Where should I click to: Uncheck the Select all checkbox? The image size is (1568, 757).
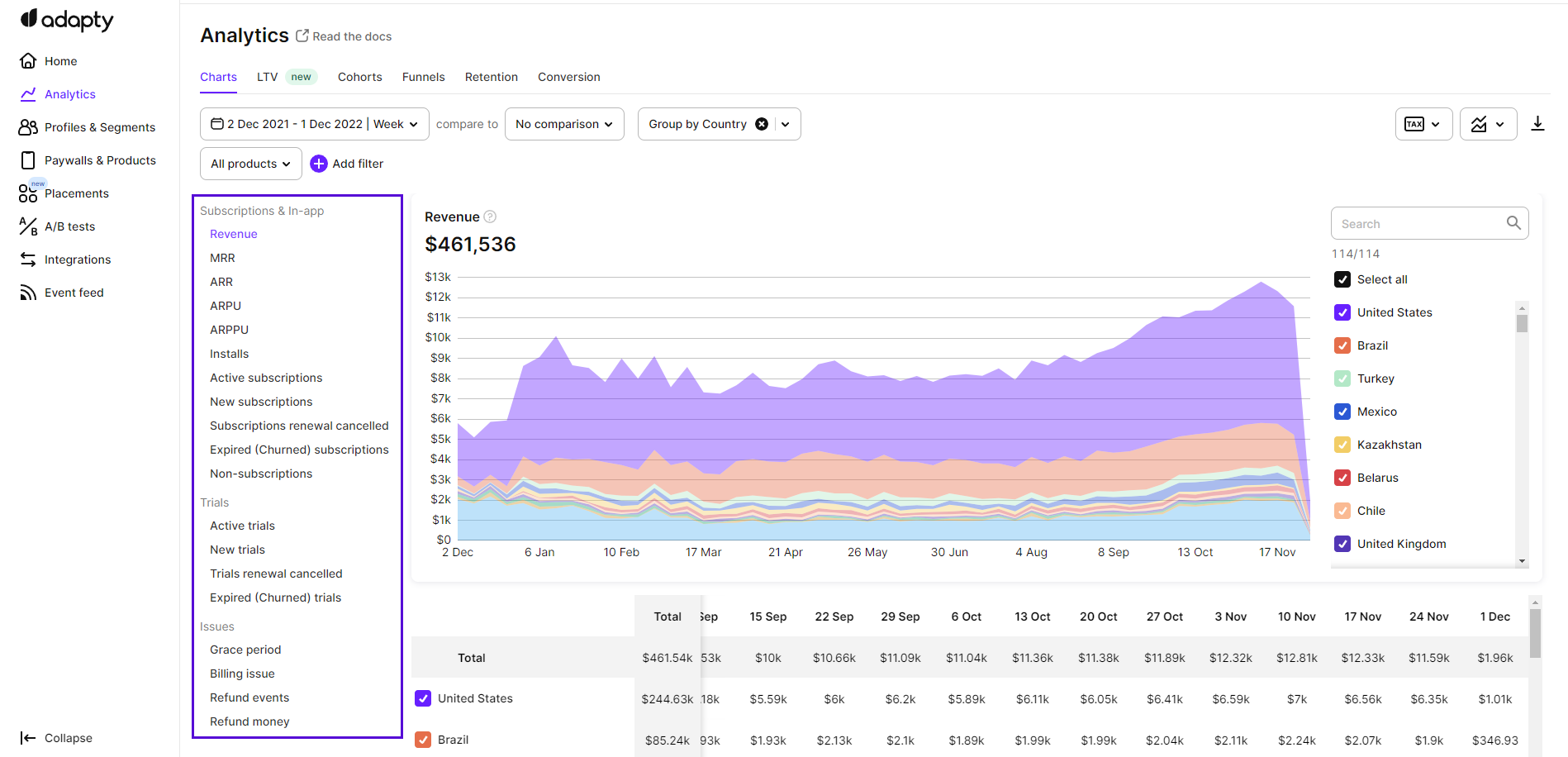click(x=1342, y=279)
